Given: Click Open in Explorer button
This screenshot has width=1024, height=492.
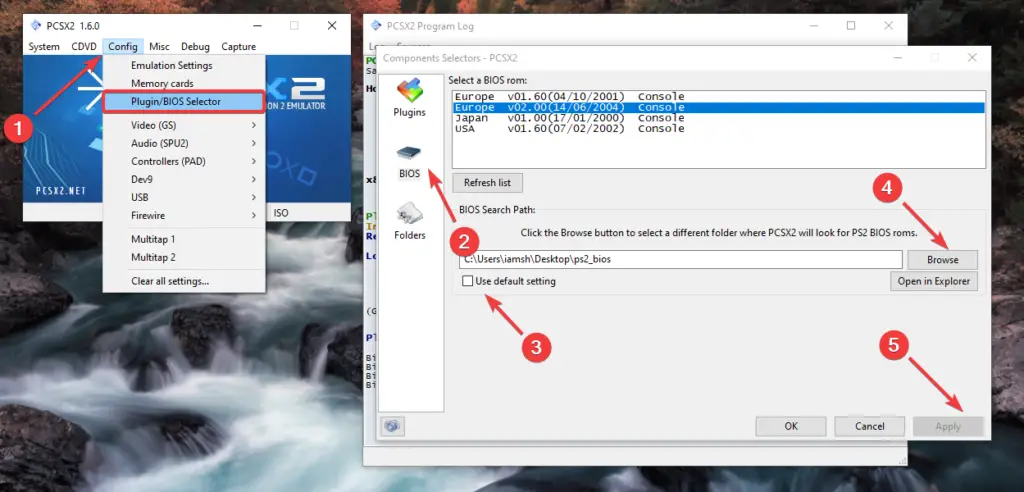Looking at the screenshot, I should [x=933, y=282].
